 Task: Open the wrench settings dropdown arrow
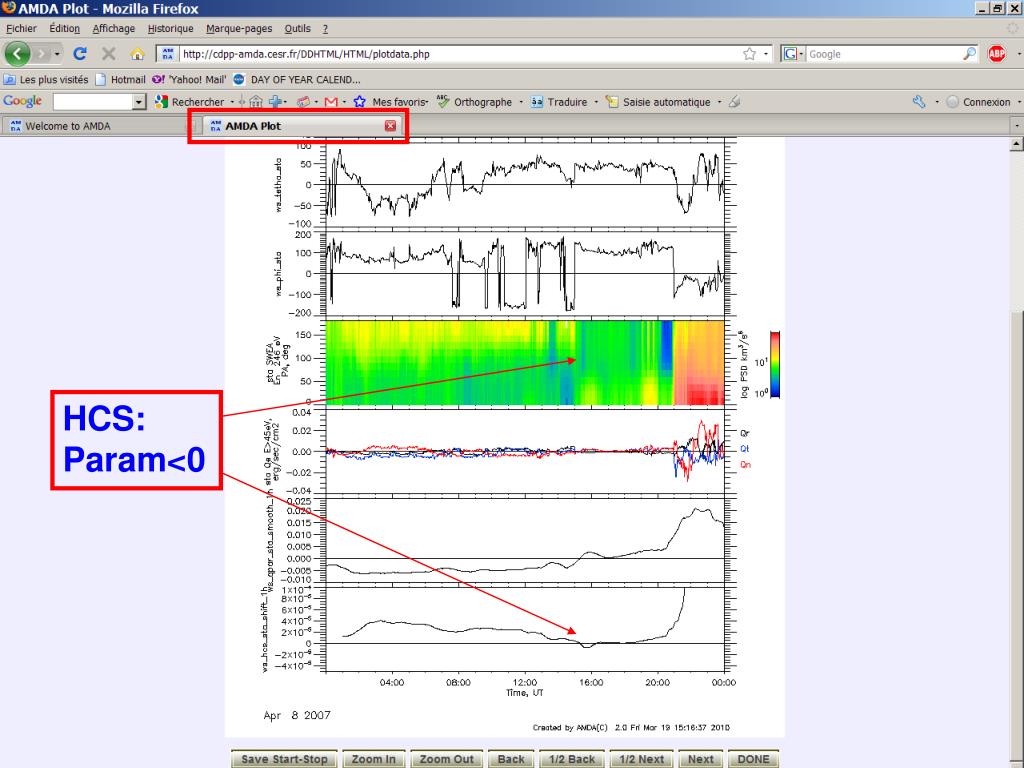(936, 102)
